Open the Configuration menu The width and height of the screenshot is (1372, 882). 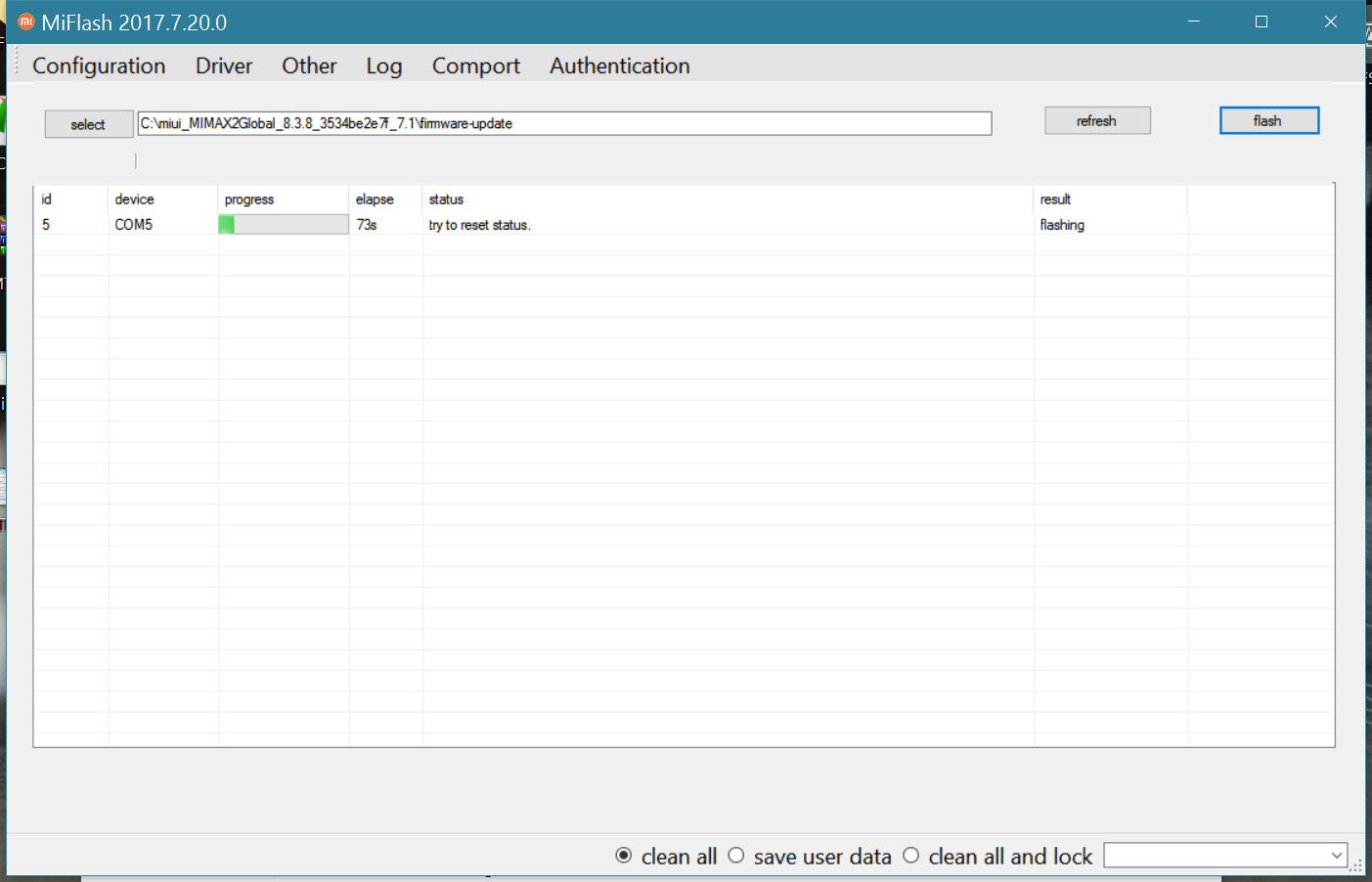pos(99,66)
